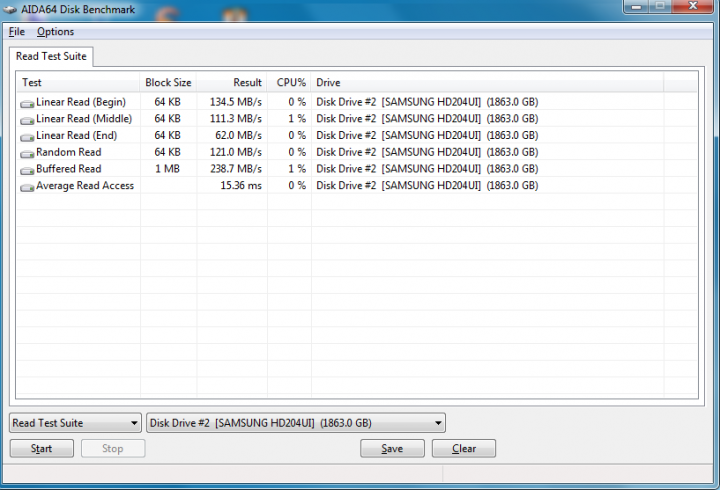Select the Average Read Access row label
This screenshot has height=490, width=720.
click(x=85, y=186)
